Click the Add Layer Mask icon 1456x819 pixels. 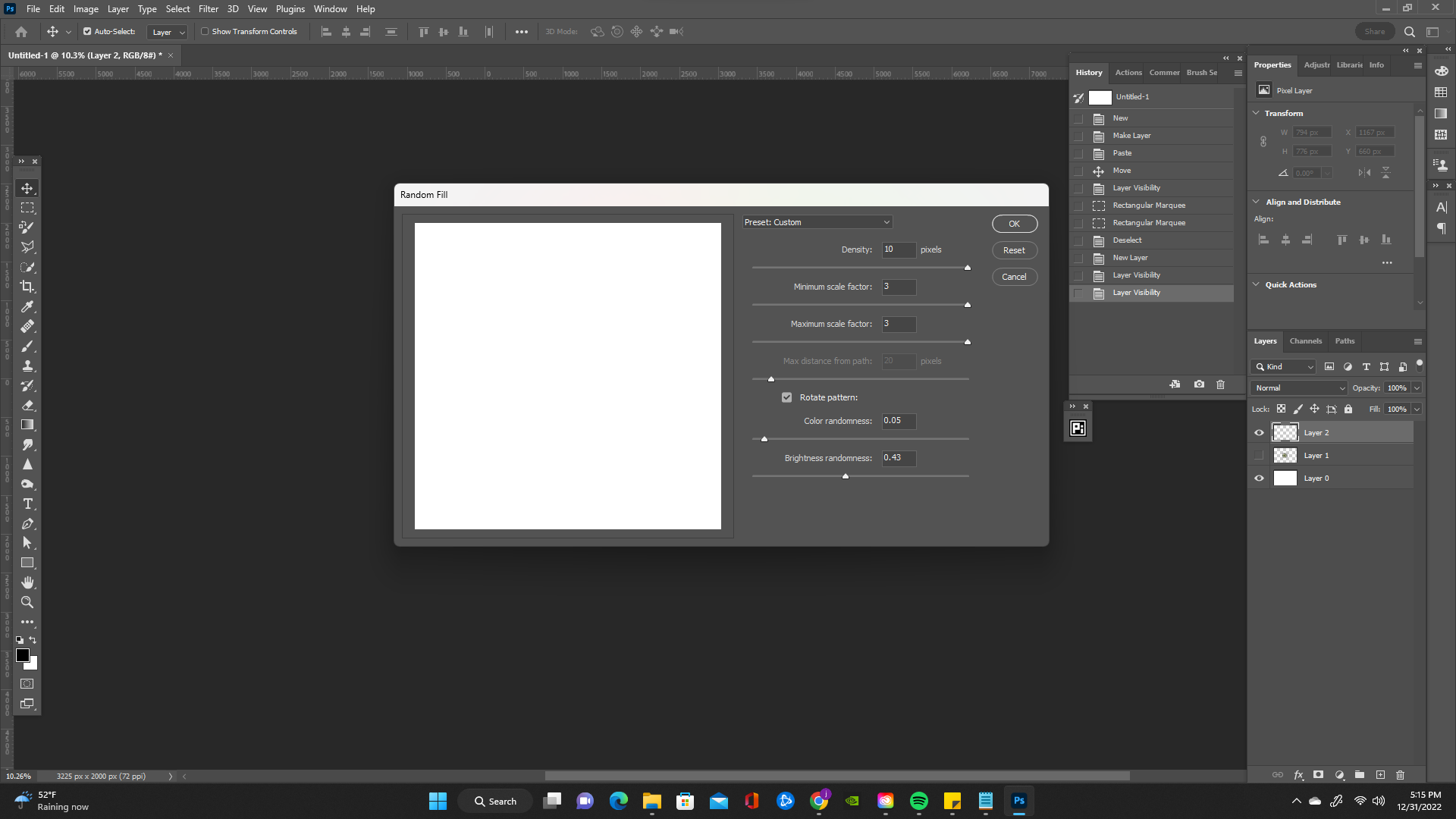click(x=1319, y=775)
